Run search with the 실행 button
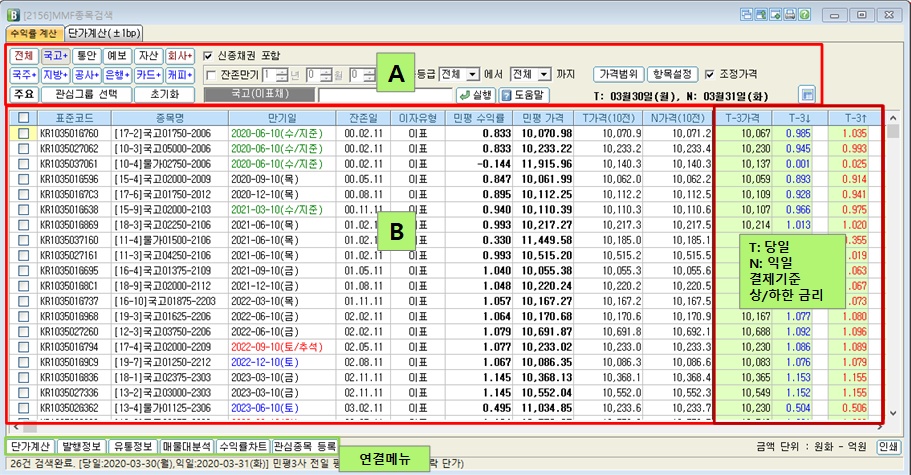 click(x=476, y=95)
